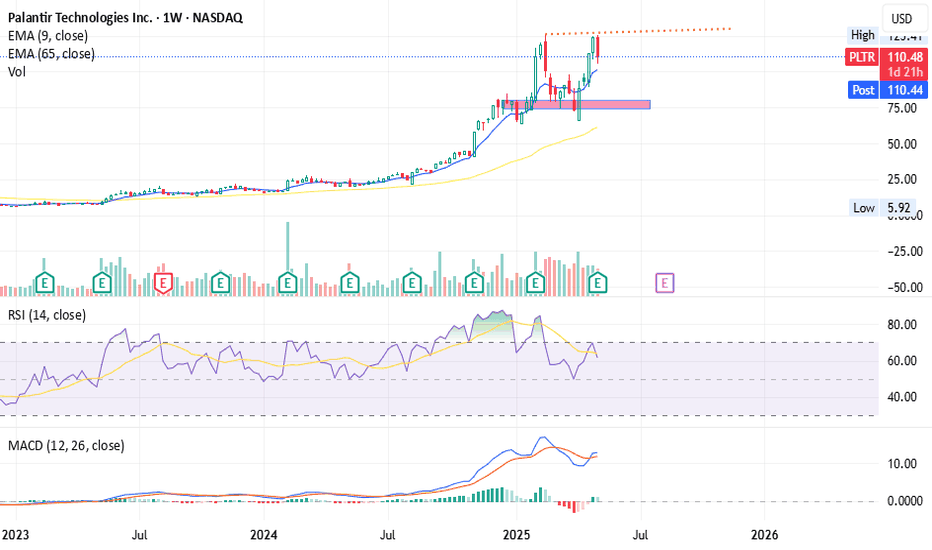Viewport: 932px width, 550px height.
Task: Click the RSI 40.00 scale value
Action: pyautogui.click(x=902, y=397)
